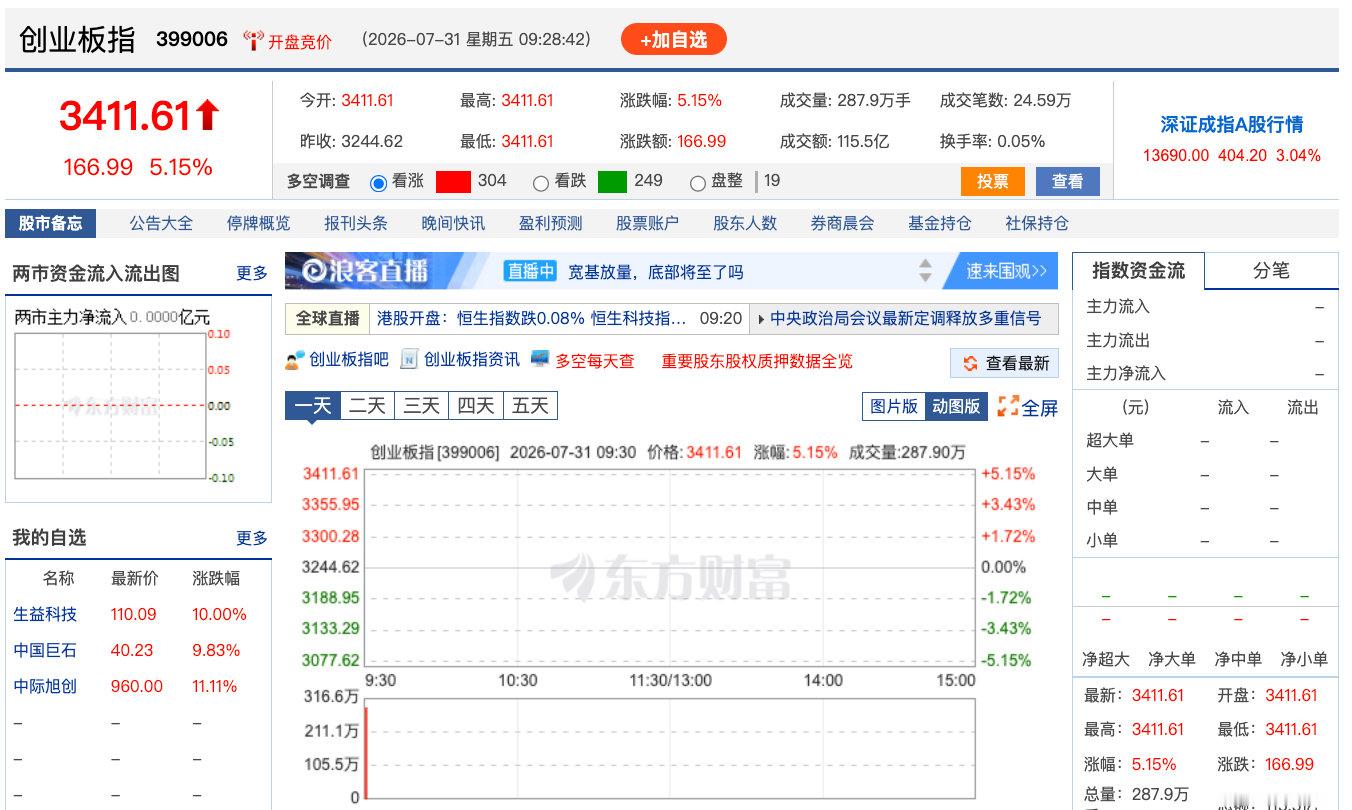Open 重要股东股权质押数据全览 link

click(757, 361)
